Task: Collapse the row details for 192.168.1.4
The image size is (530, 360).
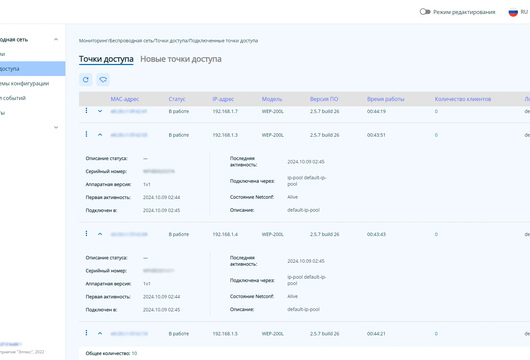Action: (100, 234)
